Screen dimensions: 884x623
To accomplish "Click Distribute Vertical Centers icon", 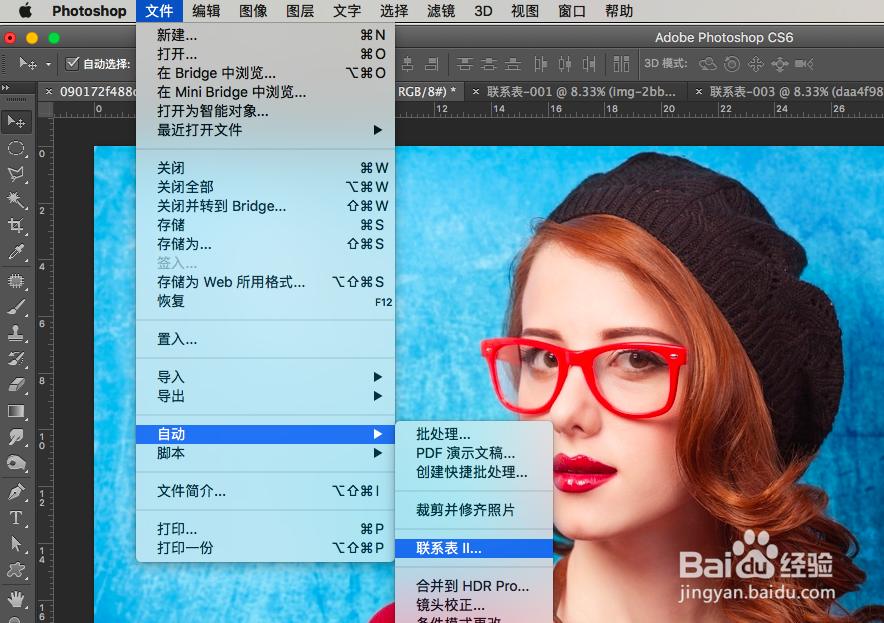I will pos(489,64).
